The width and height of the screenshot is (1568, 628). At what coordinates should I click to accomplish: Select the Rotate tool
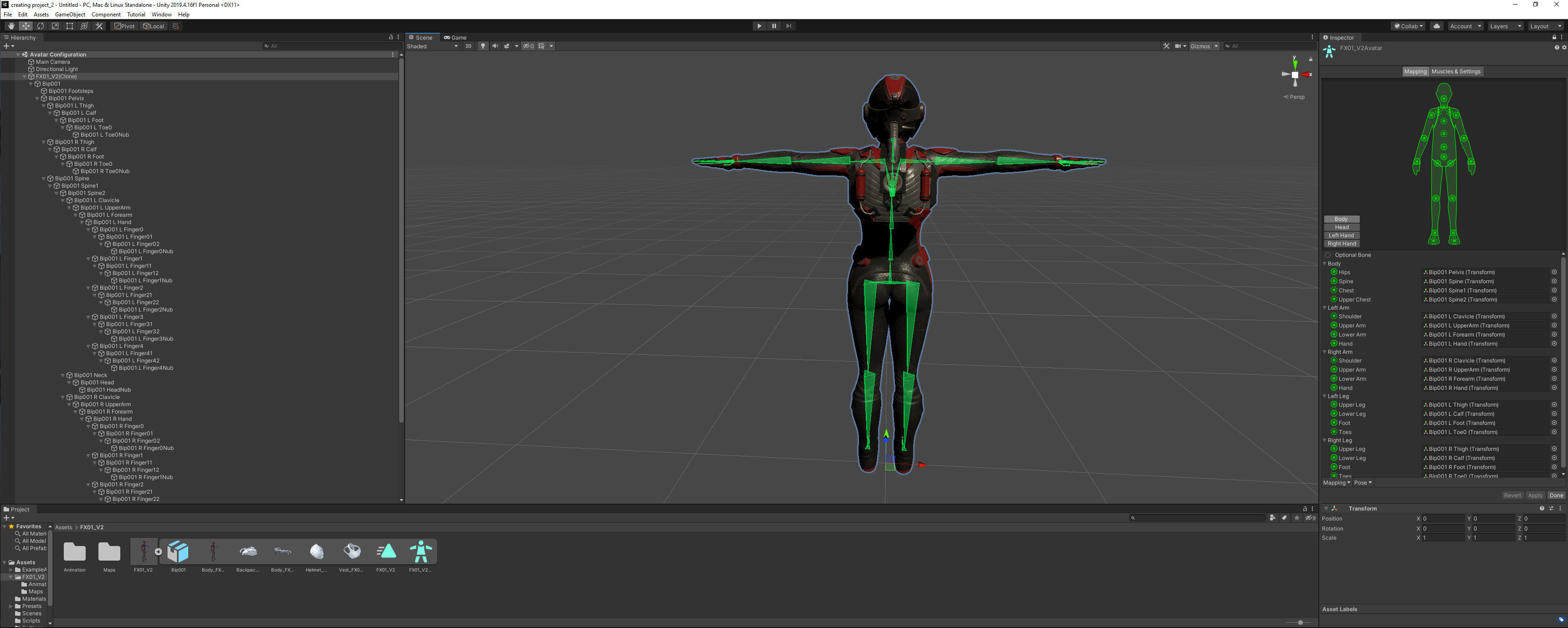[40, 26]
